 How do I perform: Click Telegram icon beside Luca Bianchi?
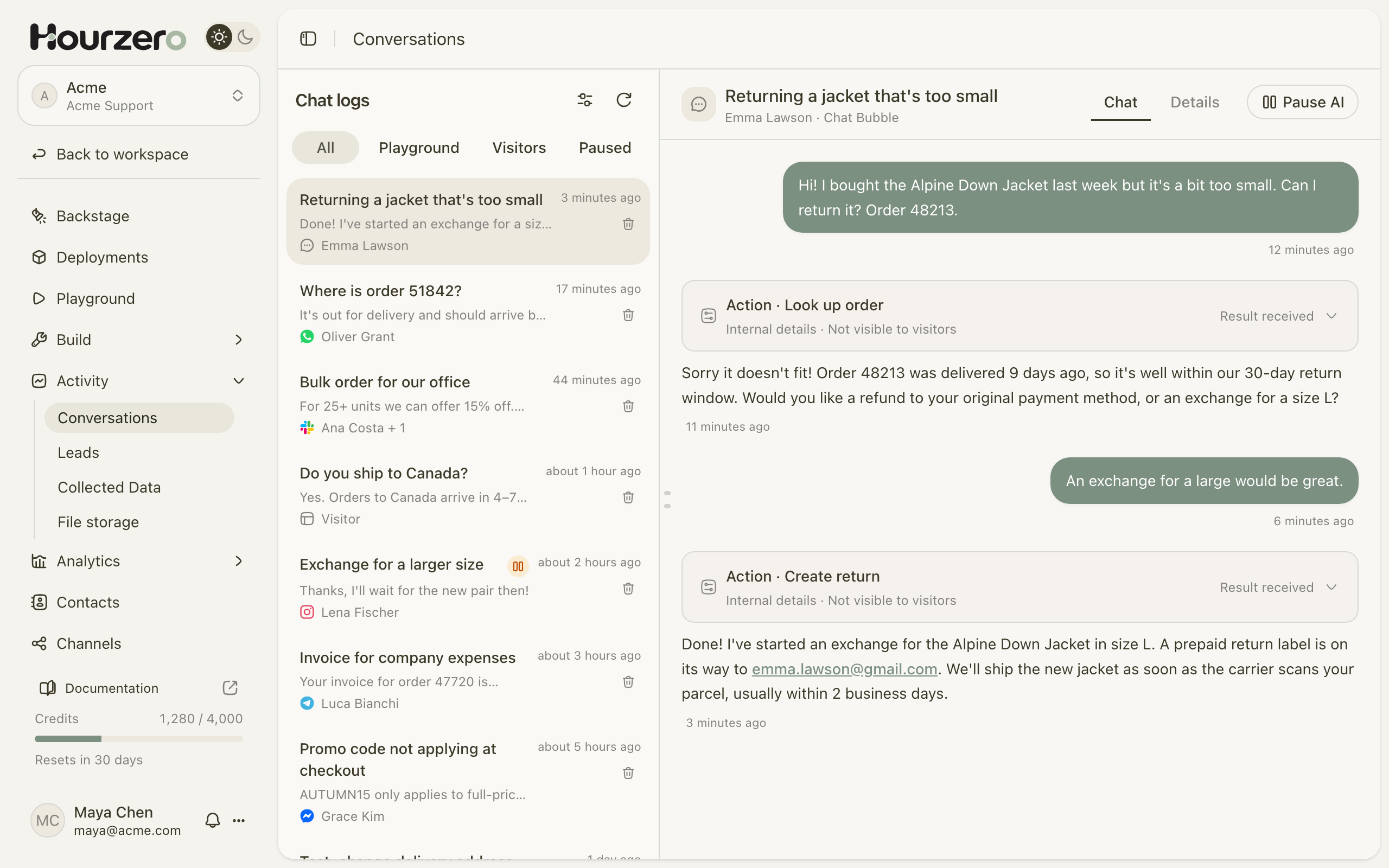[307, 703]
